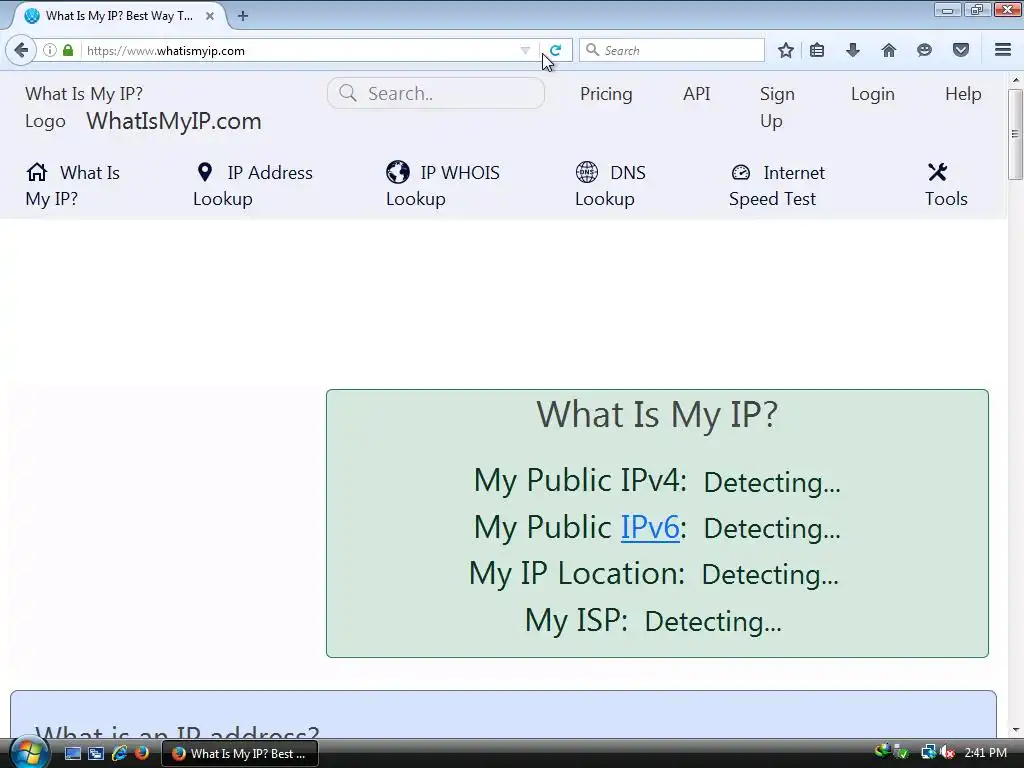Open IP WHOIS Lookup nav item
The image size is (1024, 768).
(x=443, y=185)
